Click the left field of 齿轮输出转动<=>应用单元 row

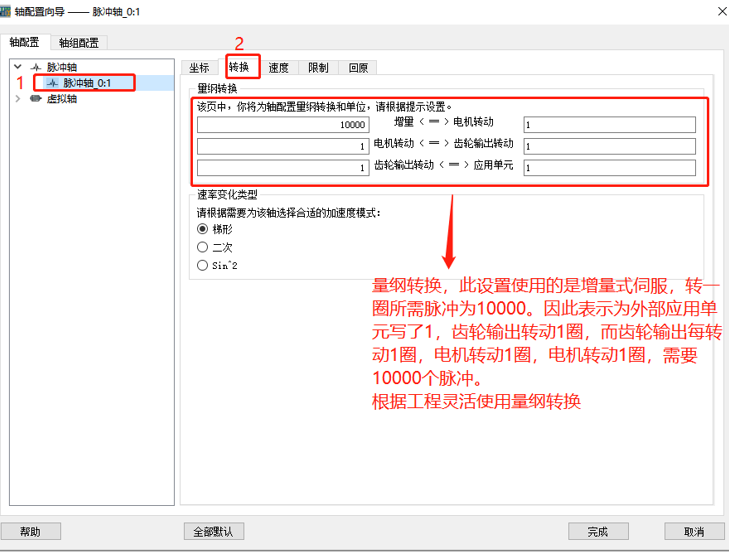[283, 167]
